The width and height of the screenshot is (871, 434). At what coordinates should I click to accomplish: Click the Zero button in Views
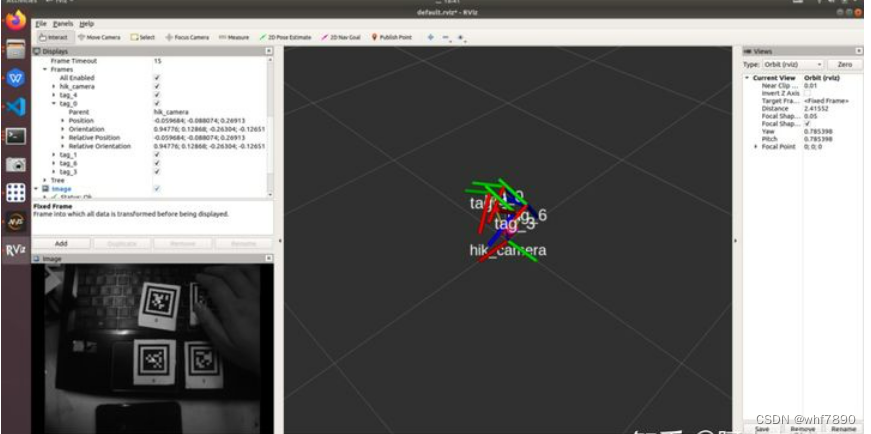pyautogui.click(x=844, y=64)
